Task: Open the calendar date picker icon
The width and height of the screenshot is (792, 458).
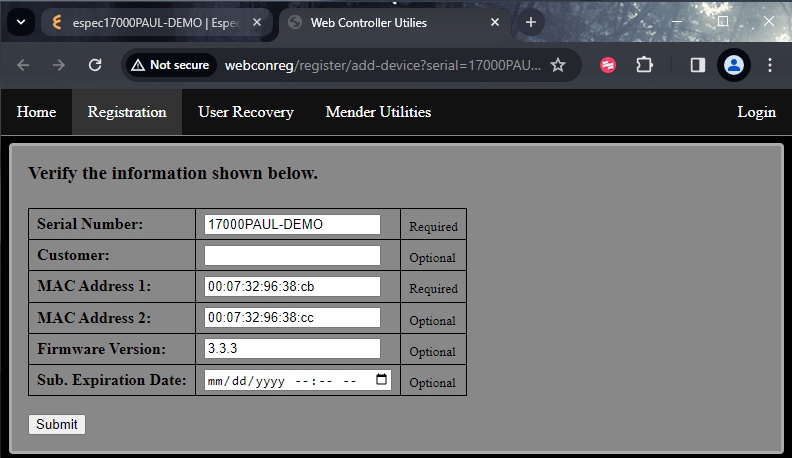Action: [381, 379]
